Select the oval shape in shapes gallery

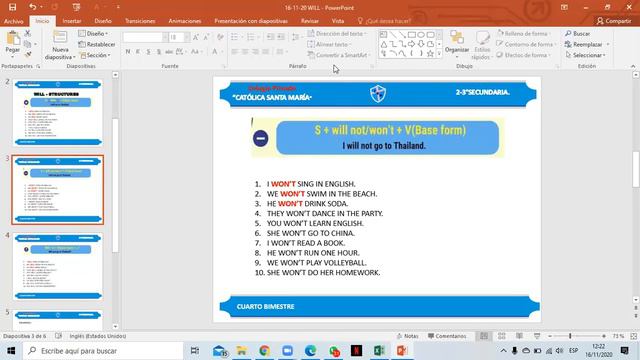421,35
